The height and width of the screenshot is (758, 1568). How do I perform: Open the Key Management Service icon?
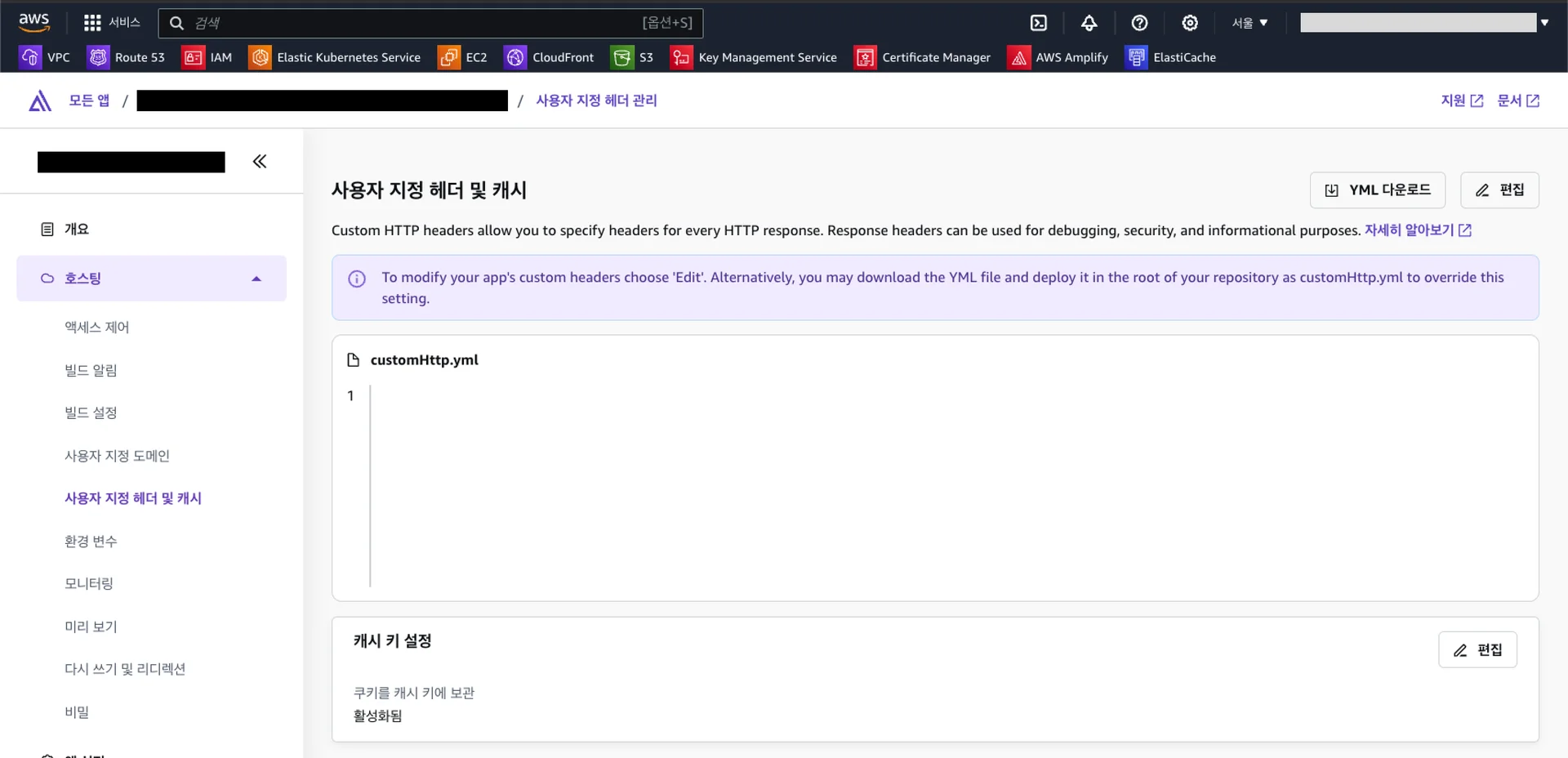tap(681, 57)
